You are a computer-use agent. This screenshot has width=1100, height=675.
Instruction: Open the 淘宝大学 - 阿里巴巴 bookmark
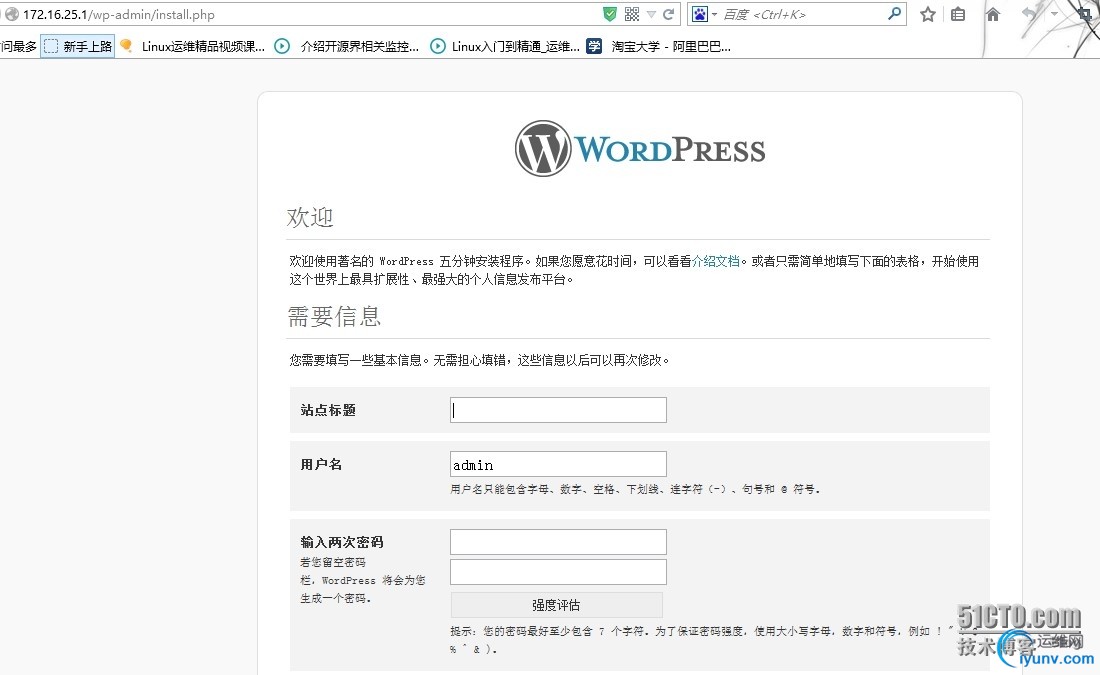click(x=659, y=46)
